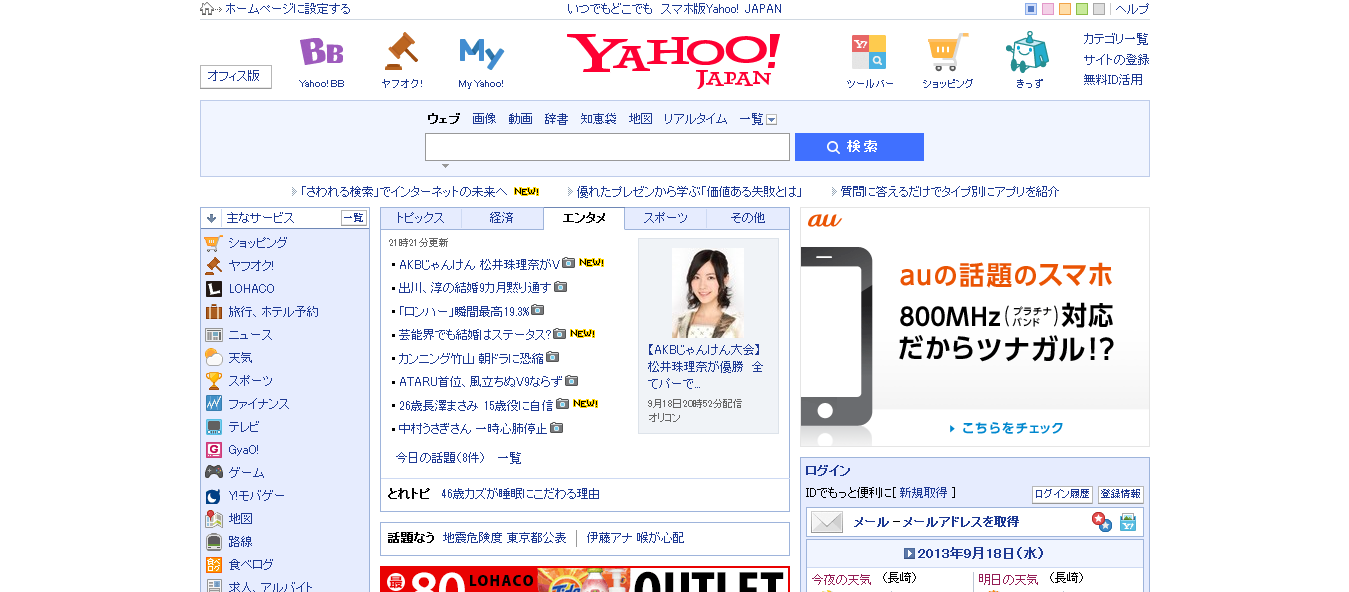Open the ショッピング cart icon in header
Viewport: 1349px width, 592px height.
(x=947, y=52)
